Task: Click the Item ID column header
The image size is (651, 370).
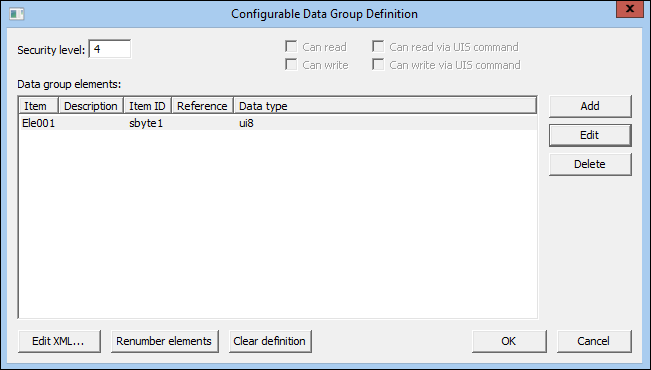Action: click(x=148, y=106)
